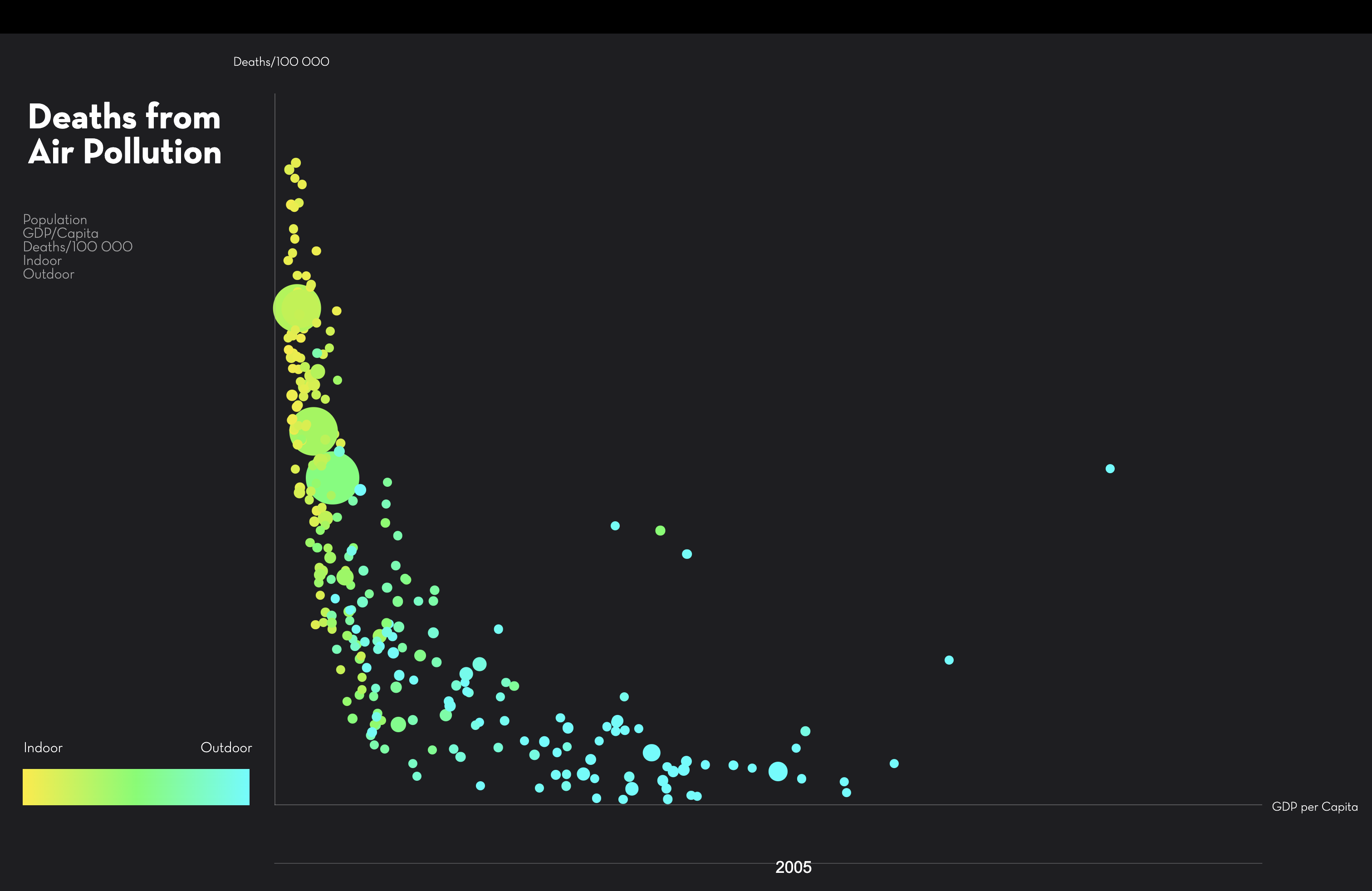Click the far-right isolated cyan dot
Viewport: 1372px width, 891px height.
(x=1110, y=469)
